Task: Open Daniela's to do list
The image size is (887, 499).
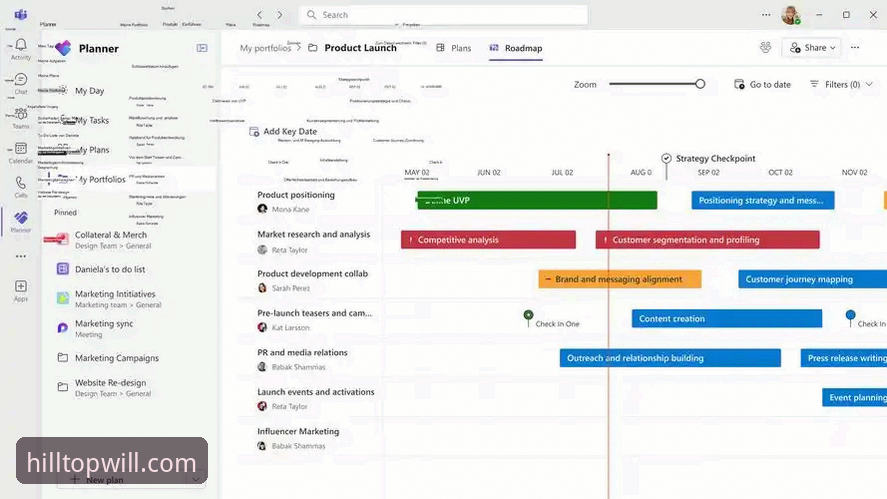Action: point(110,269)
